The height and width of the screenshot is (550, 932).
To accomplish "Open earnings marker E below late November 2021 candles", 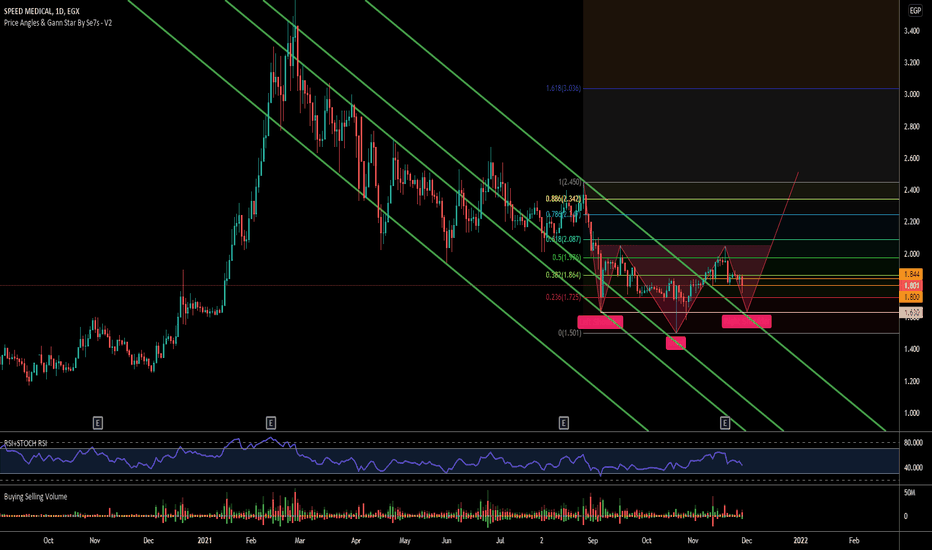I will 725,423.
